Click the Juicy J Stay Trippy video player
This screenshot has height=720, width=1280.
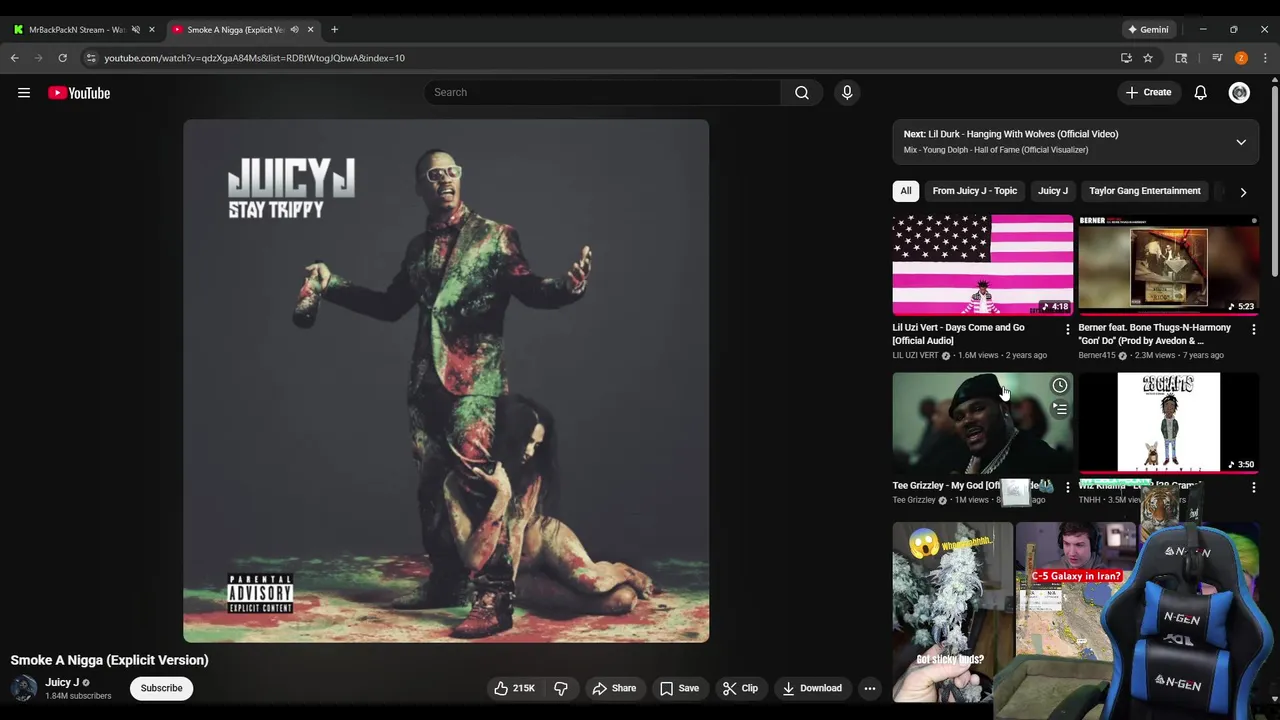click(x=446, y=381)
